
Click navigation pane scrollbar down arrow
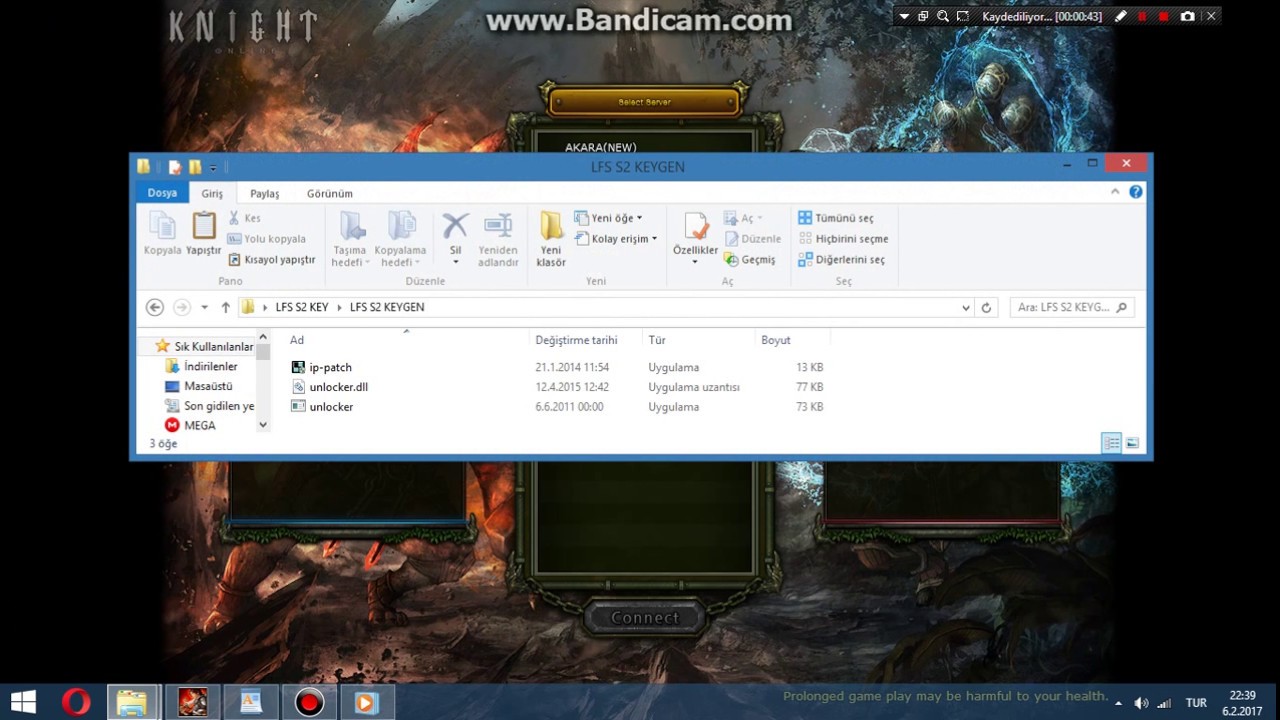coord(263,425)
